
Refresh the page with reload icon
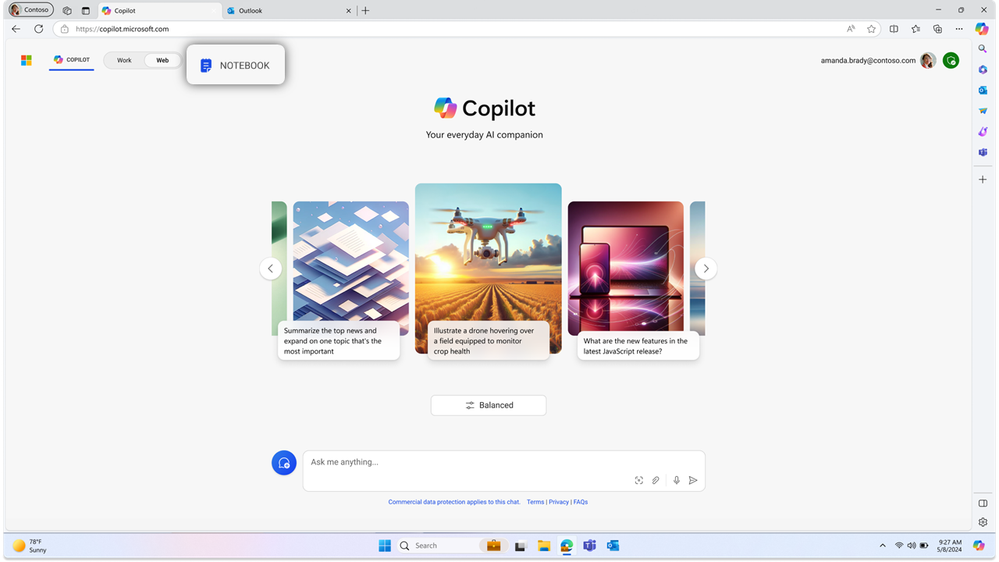click(x=39, y=29)
